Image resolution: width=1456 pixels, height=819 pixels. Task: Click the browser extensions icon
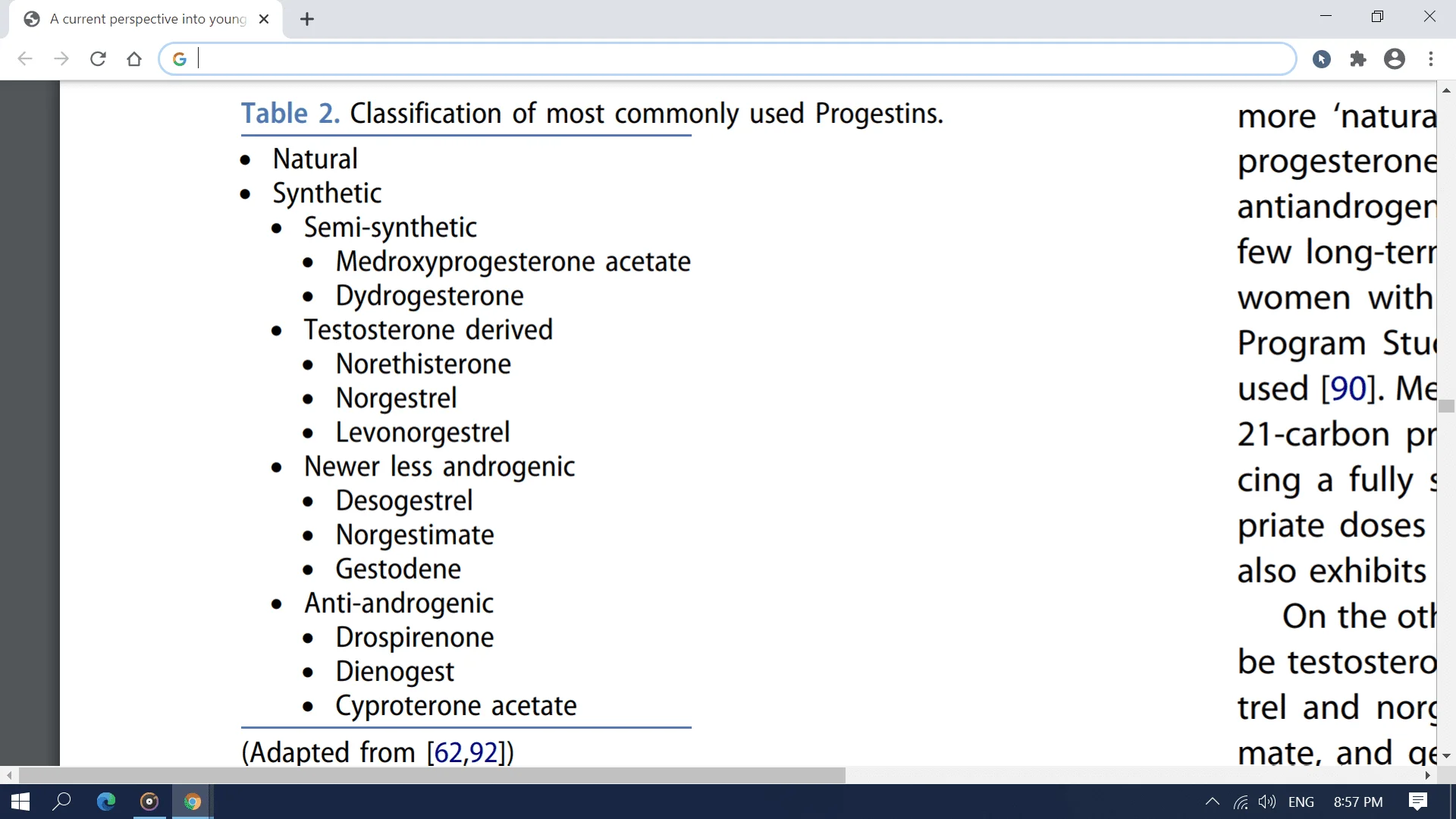click(1358, 58)
